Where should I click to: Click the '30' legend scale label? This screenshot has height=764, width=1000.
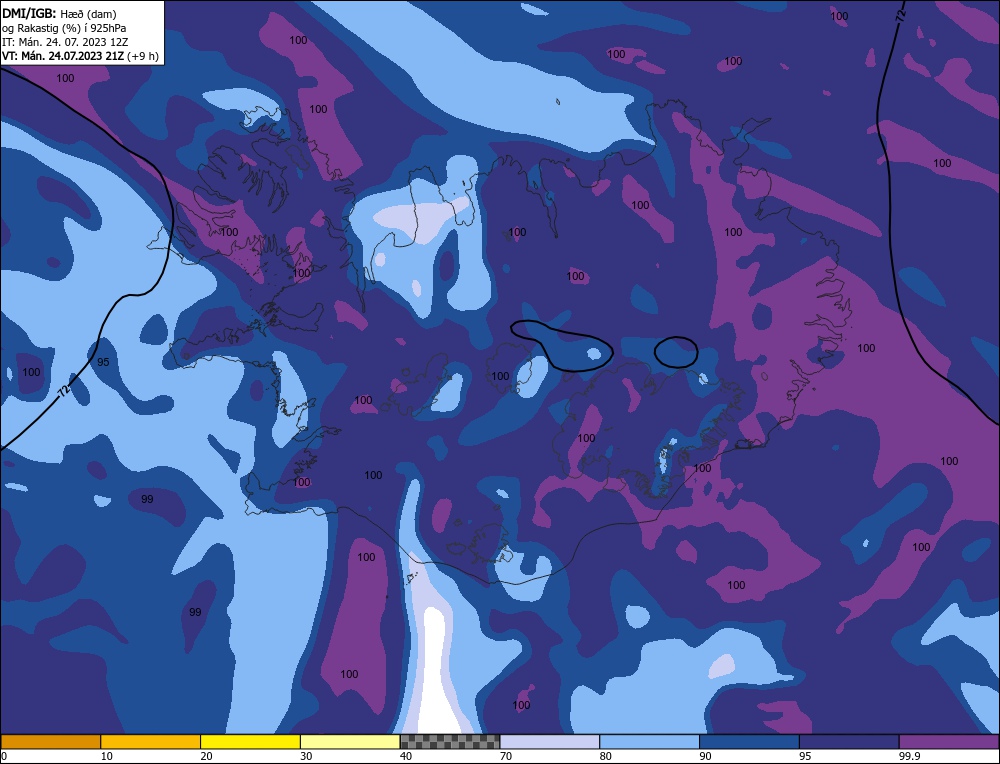306,756
